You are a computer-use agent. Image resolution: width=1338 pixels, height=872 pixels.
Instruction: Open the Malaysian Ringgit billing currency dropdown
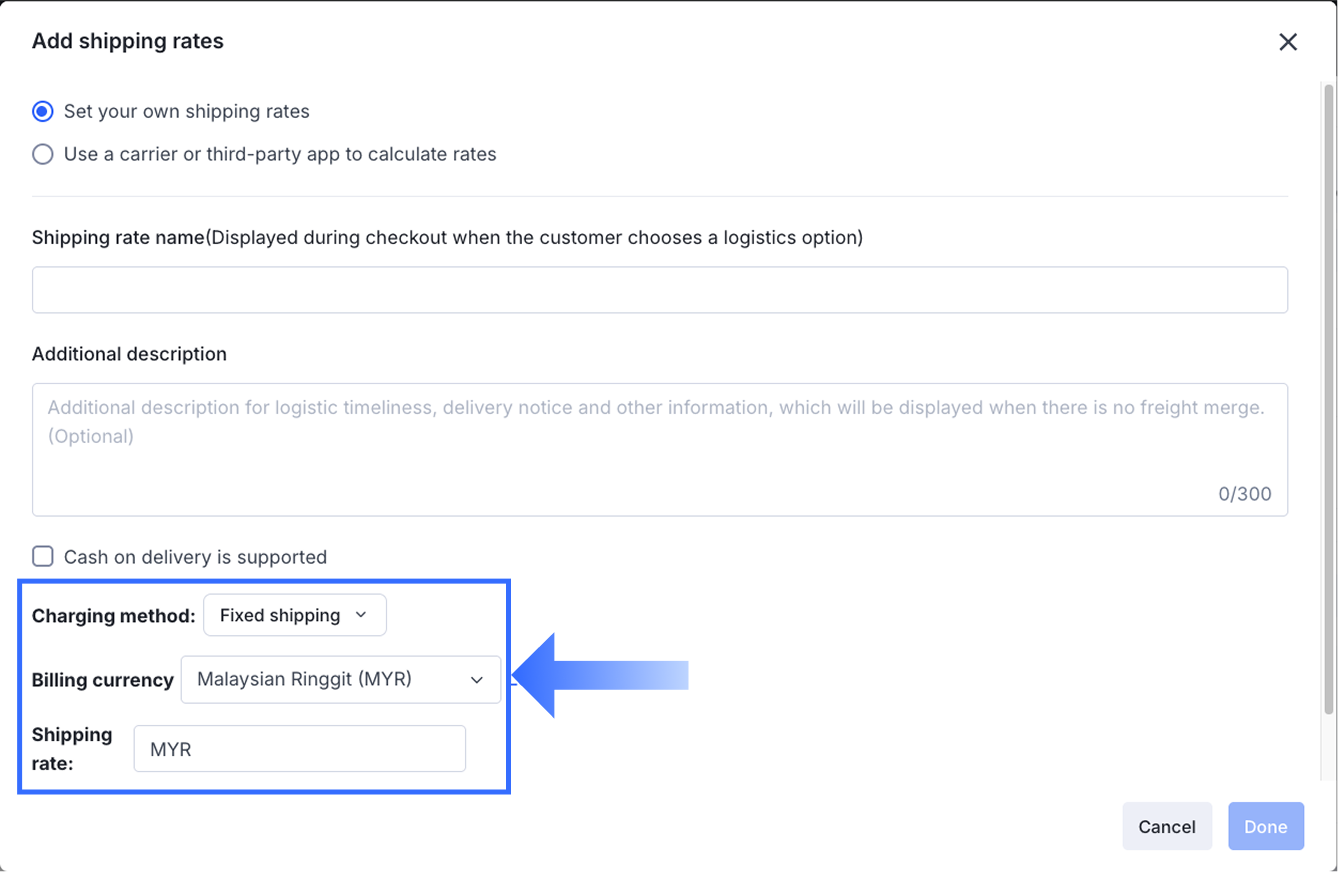tap(340, 680)
